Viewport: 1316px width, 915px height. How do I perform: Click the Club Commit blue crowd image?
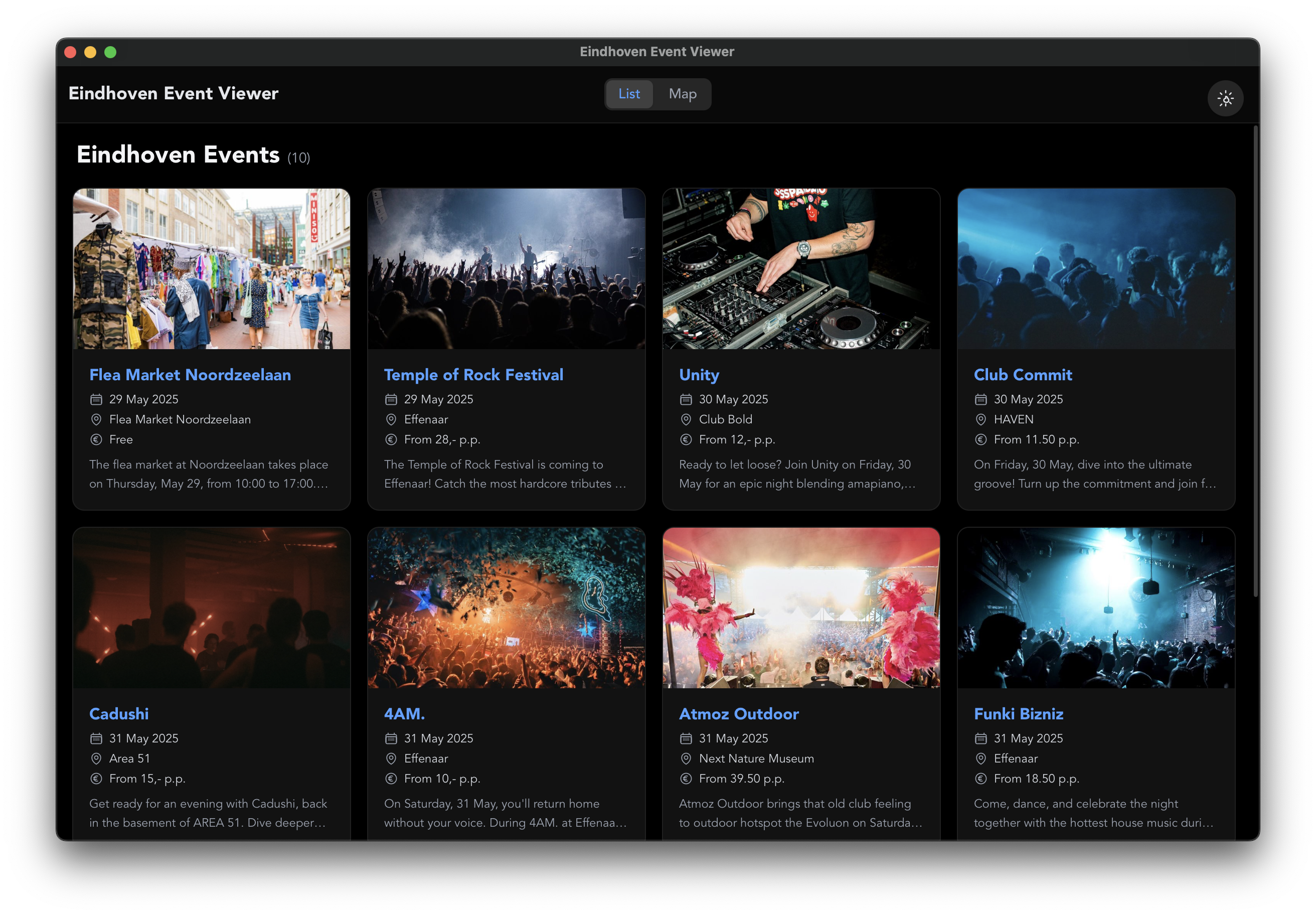click(x=1095, y=269)
